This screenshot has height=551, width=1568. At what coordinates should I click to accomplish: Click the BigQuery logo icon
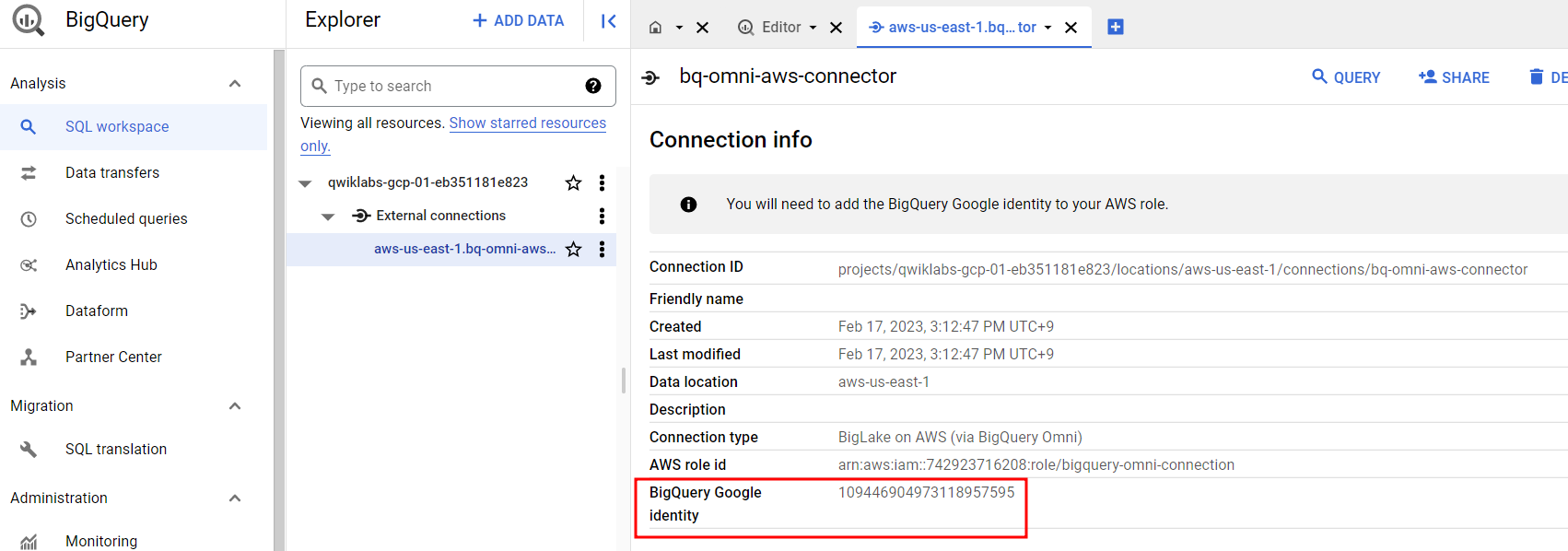pyautogui.click(x=28, y=20)
